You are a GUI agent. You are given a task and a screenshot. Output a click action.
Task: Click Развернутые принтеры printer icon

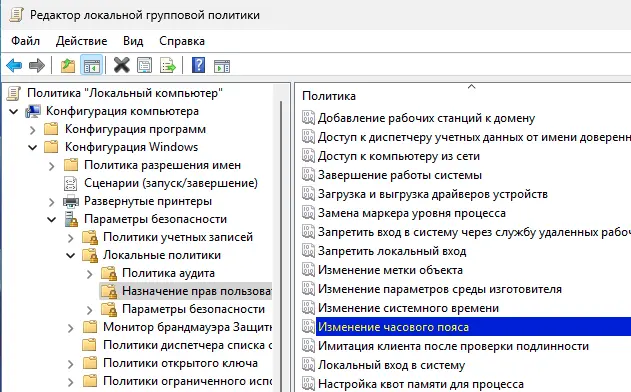[x=71, y=201]
